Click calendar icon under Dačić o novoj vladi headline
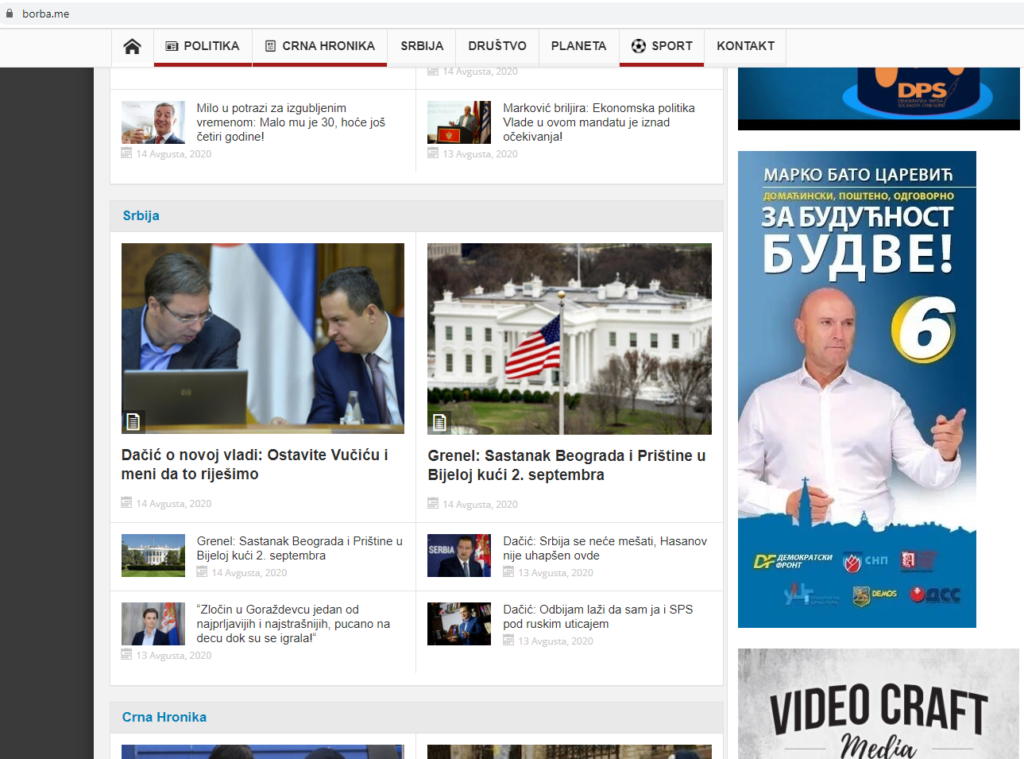This screenshot has height=759, width=1024. 127,502
